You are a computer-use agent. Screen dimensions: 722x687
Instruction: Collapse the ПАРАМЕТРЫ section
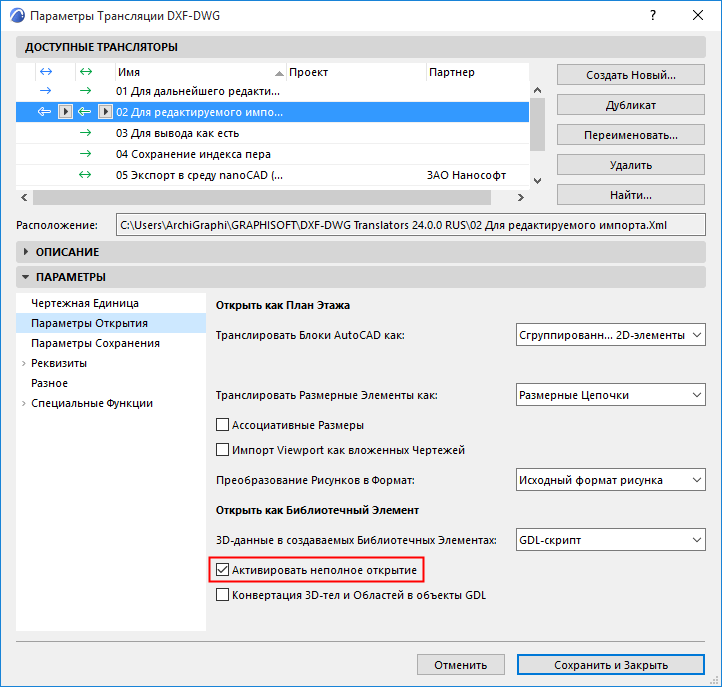pyautogui.click(x=26, y=277)
